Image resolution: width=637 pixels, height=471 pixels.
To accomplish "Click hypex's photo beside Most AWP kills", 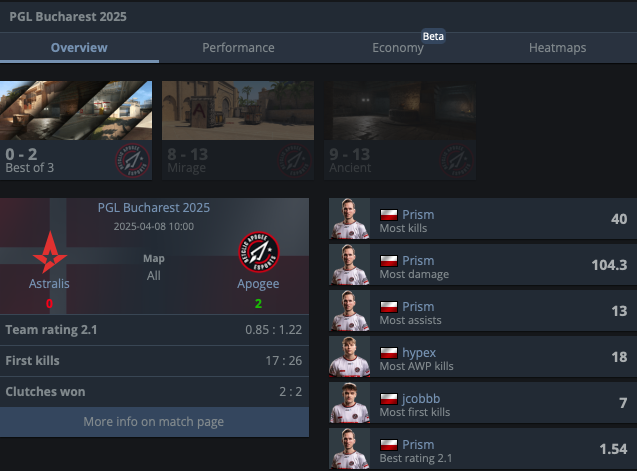I will 349,356.
